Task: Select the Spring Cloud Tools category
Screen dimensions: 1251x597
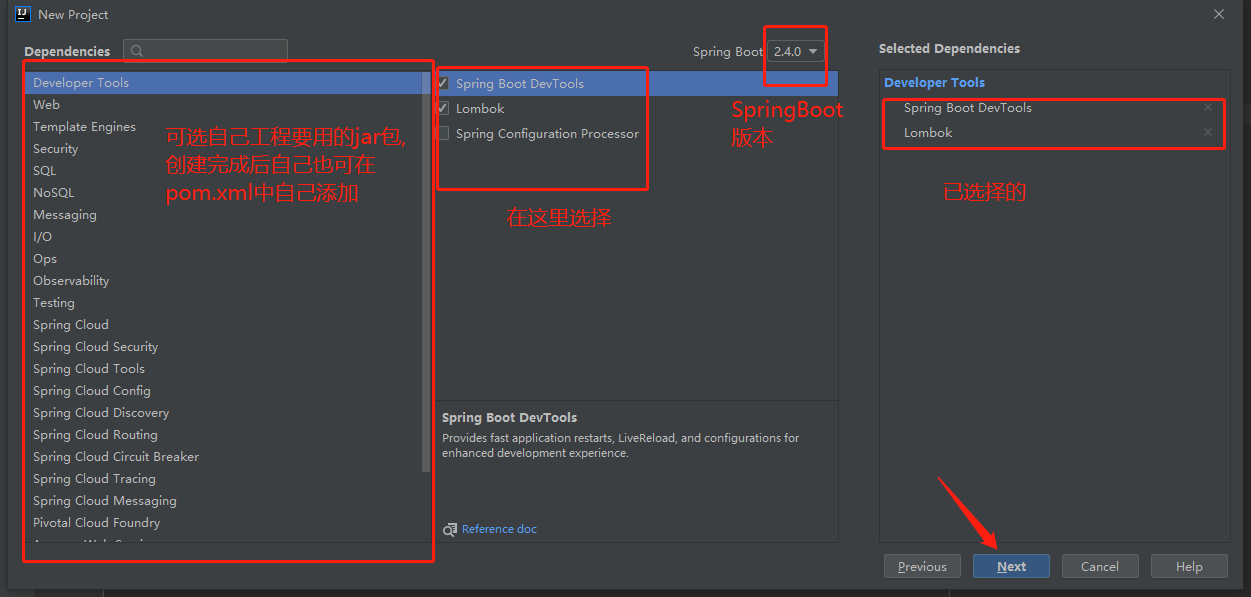Action: tap(228, 368)
